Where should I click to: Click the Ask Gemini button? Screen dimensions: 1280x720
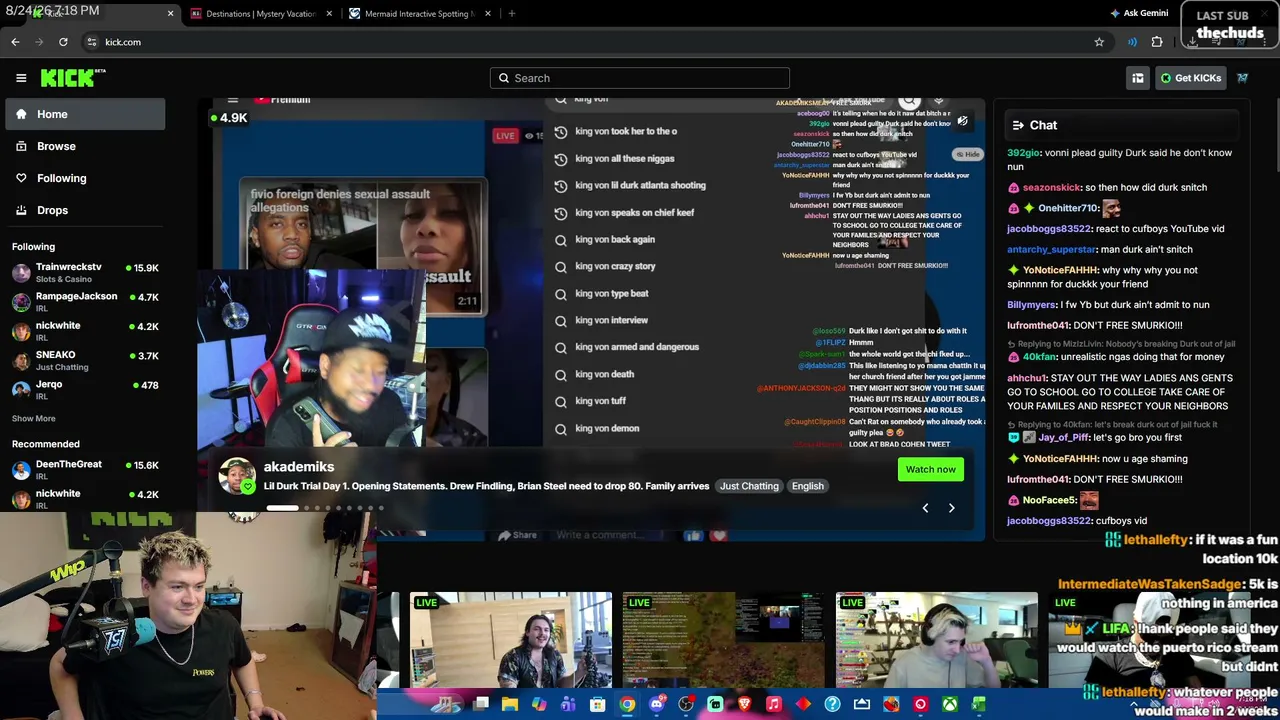coord(1139,13)
